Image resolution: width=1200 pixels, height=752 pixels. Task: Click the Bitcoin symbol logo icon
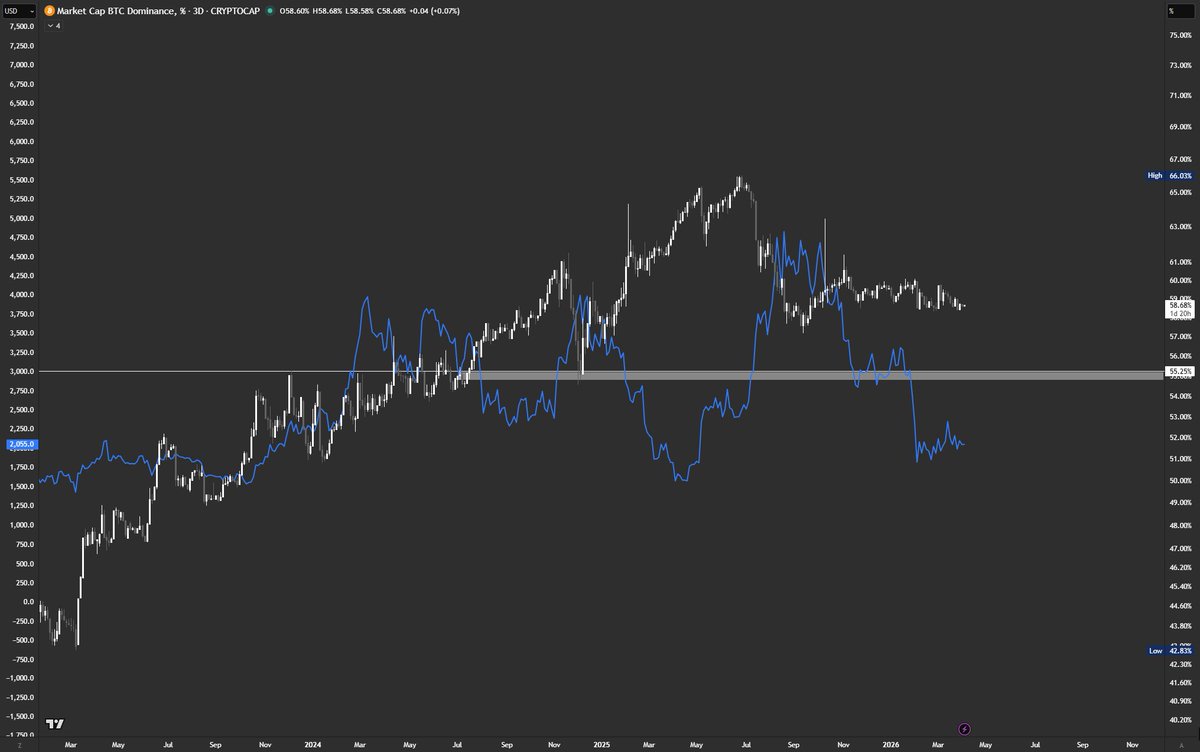(50, 10)
